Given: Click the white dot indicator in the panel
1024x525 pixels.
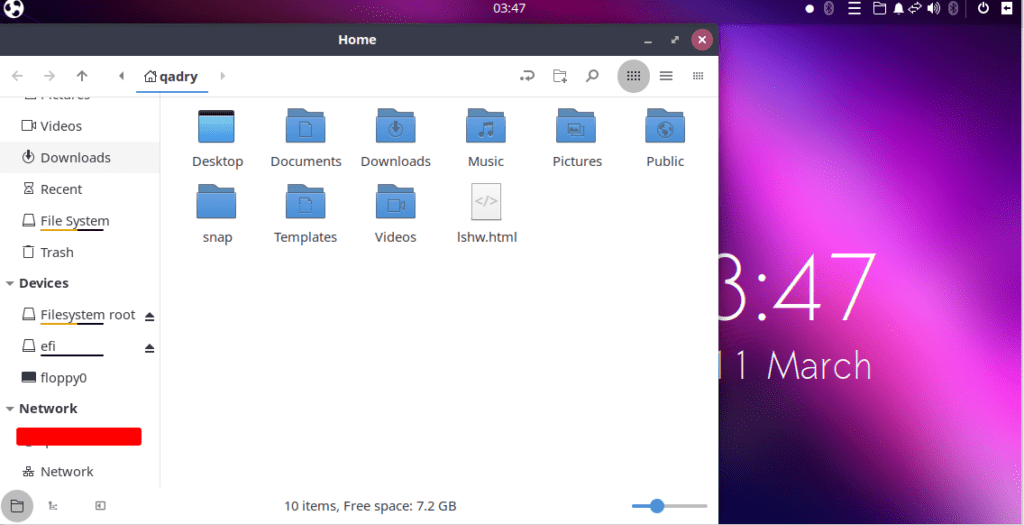Looking at the screenshot, I should [810, 9].
